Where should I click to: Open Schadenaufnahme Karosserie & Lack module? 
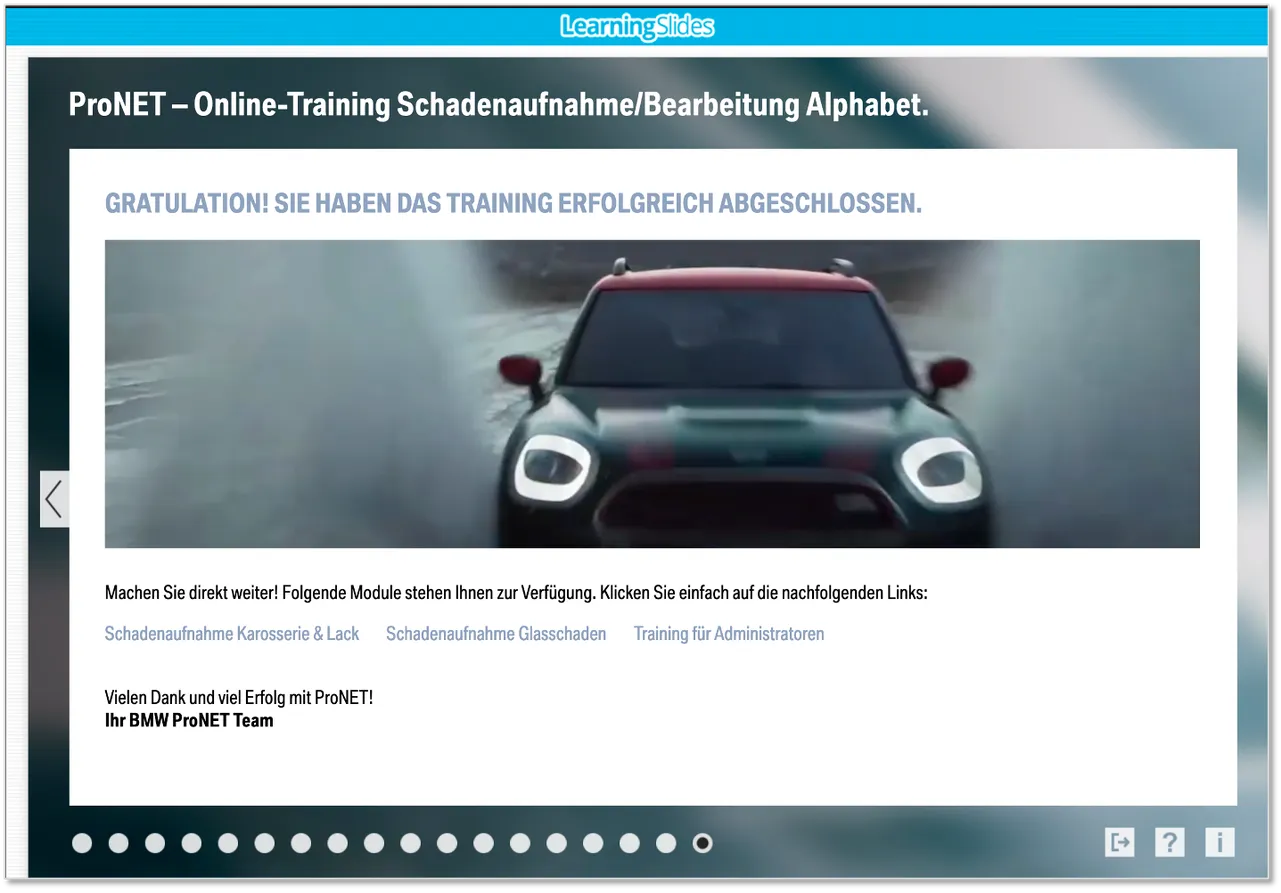coord(232,634)
